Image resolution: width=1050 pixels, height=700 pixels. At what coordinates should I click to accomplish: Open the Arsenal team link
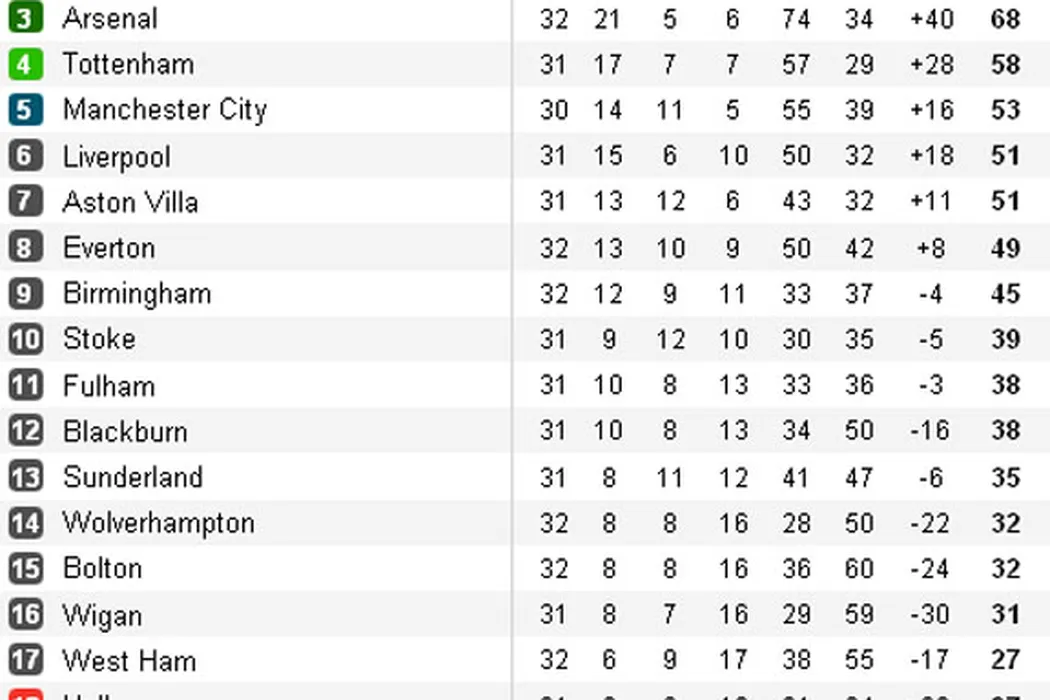[x=110, y=18]
